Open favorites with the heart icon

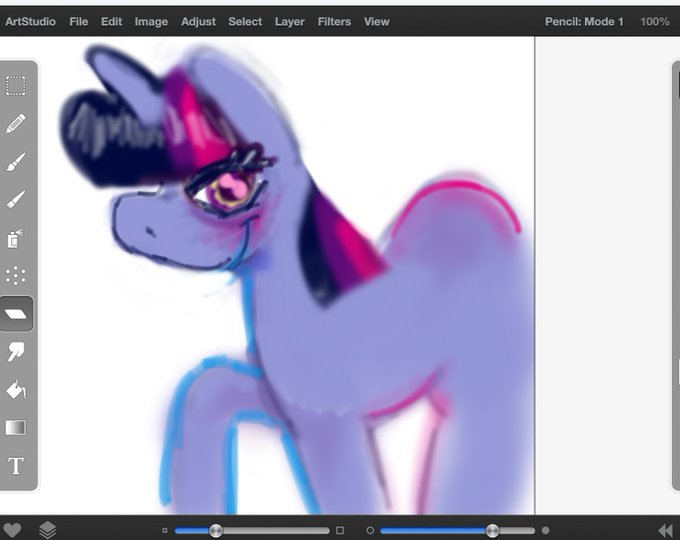[x=12, y=530]
